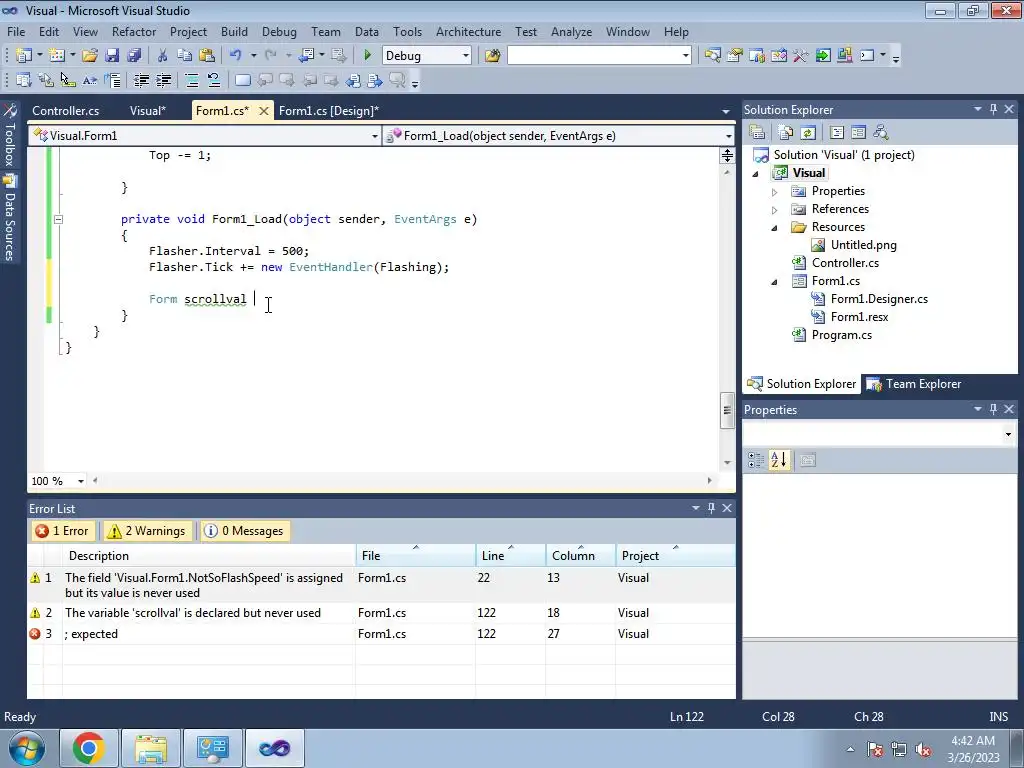Open Chrome from the Windows taskbar
Screen dimensions: 1024x768
tap(89, 748)
